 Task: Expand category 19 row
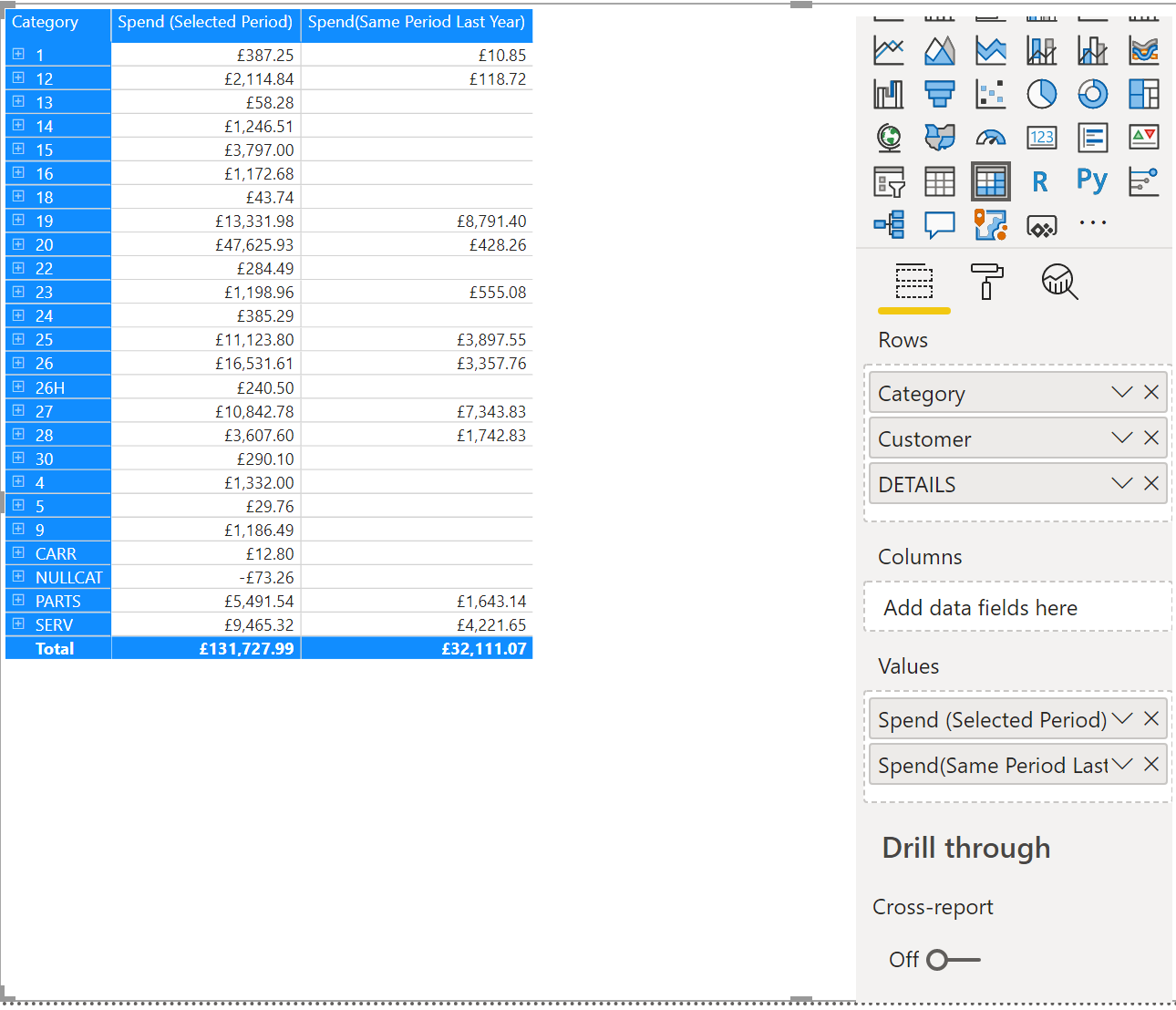click(18, 220)
